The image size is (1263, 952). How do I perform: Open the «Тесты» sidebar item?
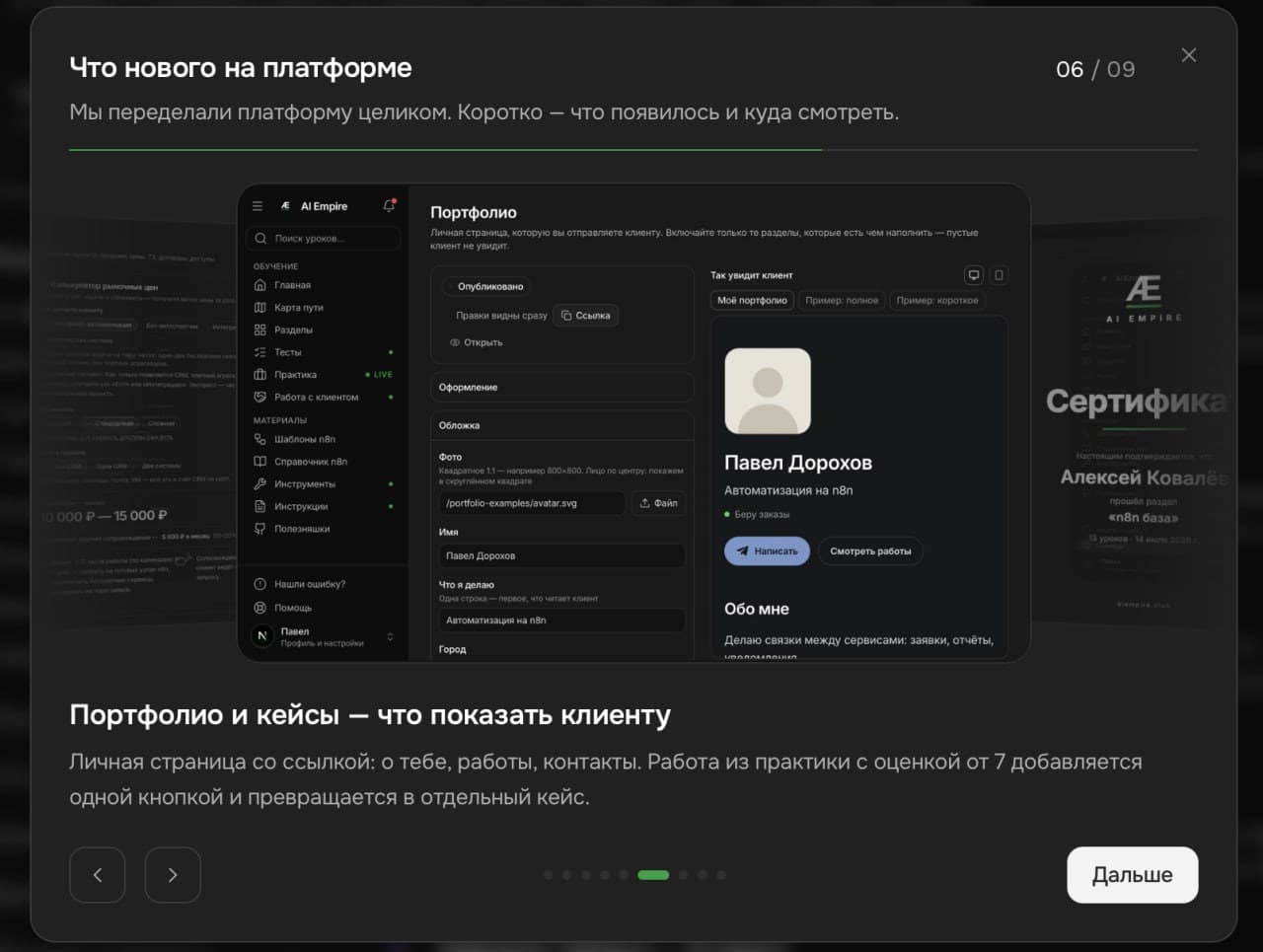click(324, 352)
